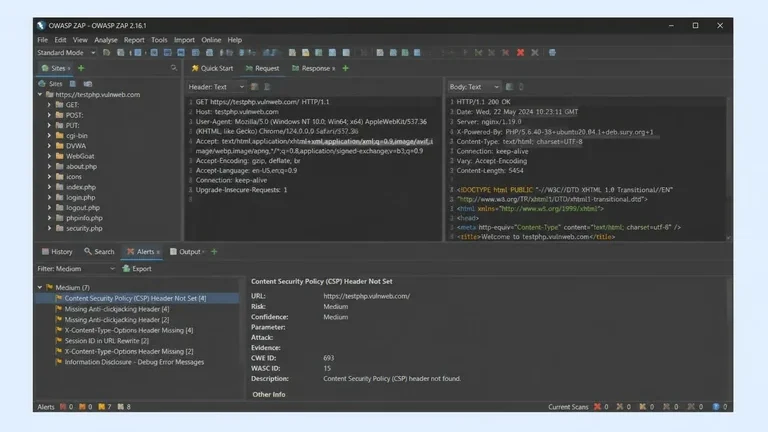Switch to the Search tab
The height and width of the screenshot is (432, 768).
click(x=99, y=251)
